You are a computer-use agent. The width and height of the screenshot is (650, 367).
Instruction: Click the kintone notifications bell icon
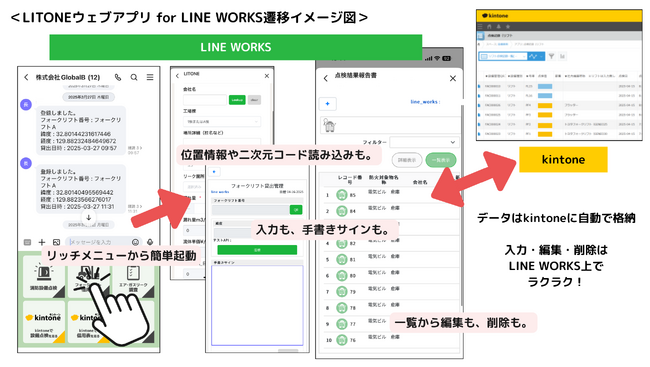(499, 27)
